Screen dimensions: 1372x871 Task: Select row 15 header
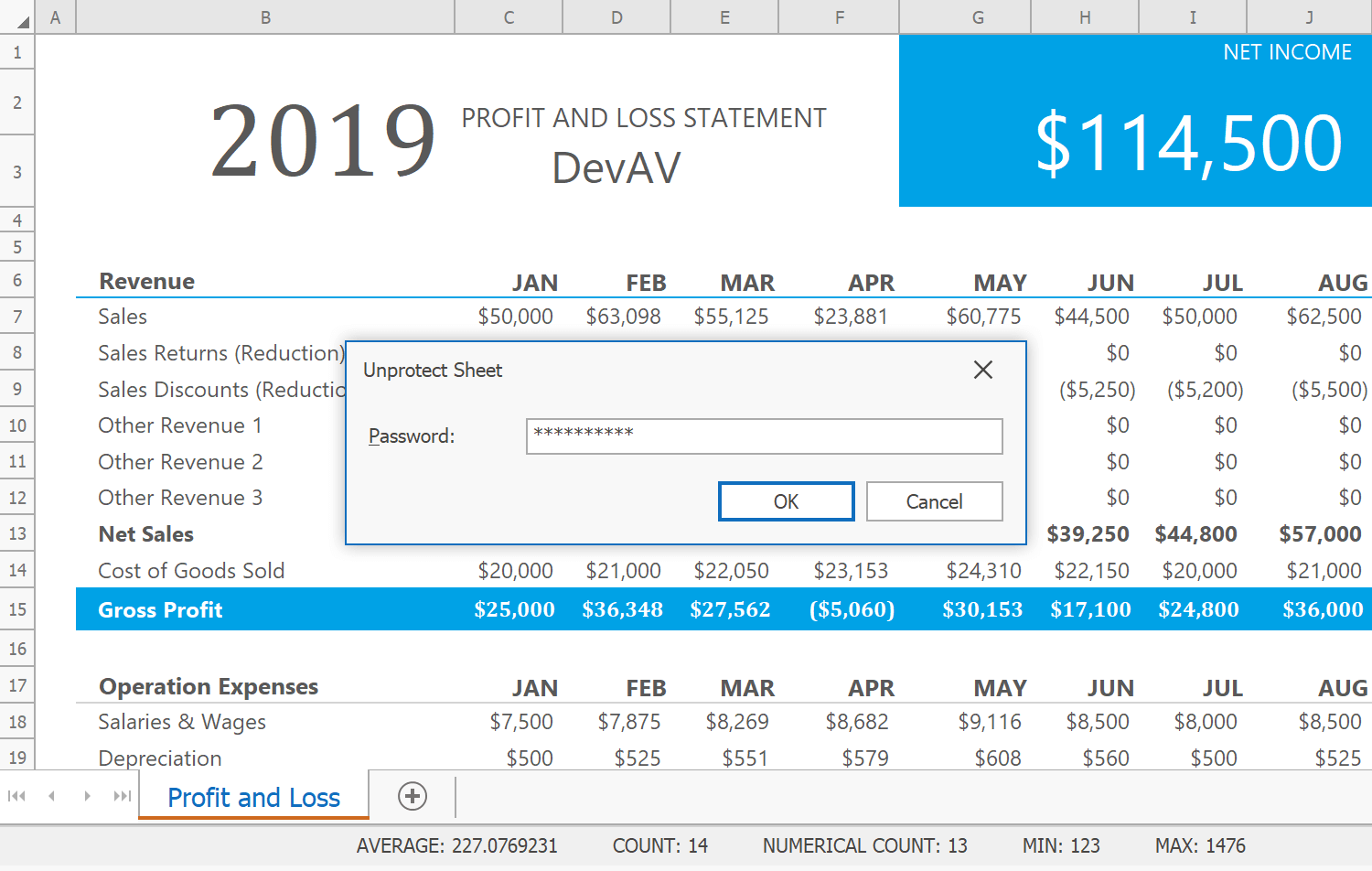coord(16,608)
